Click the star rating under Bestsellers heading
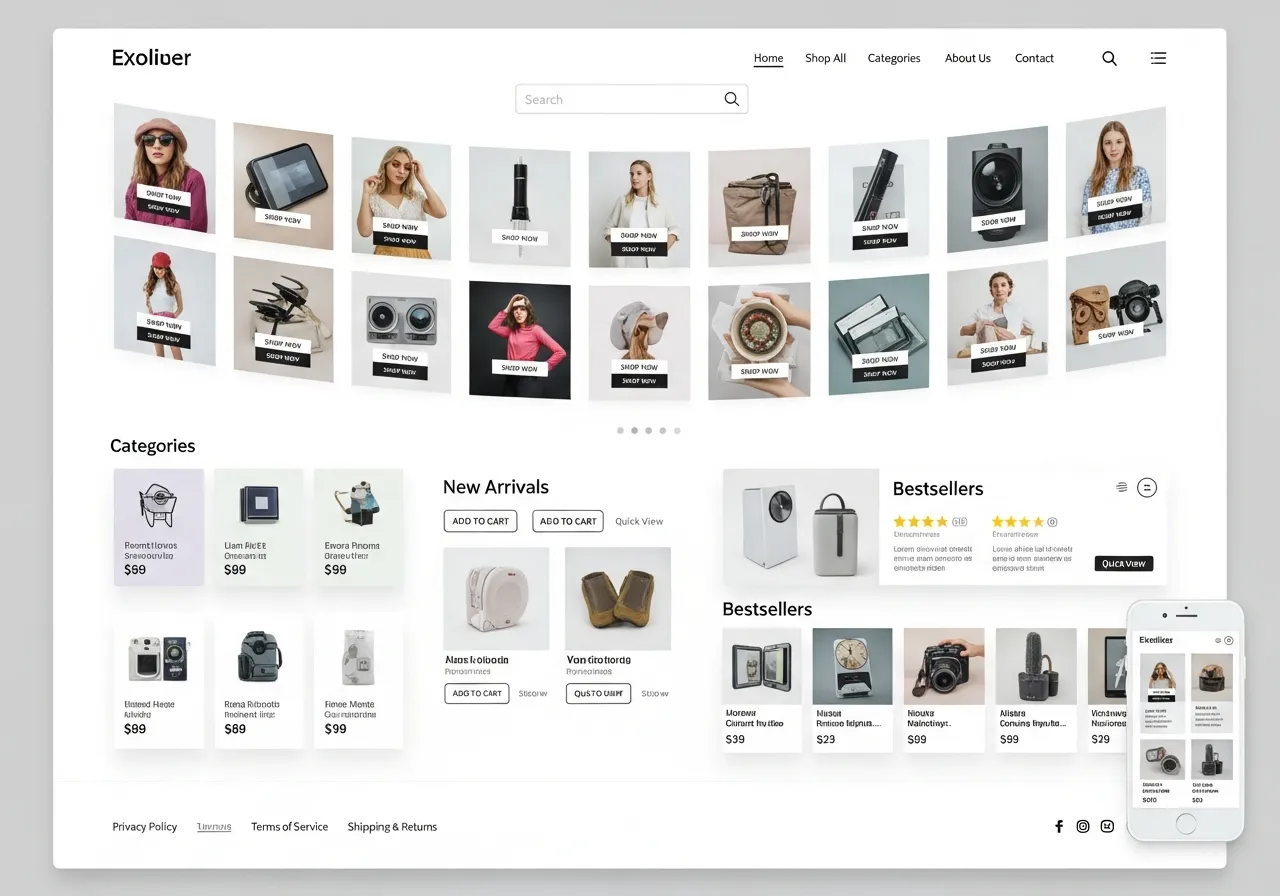The width and height of the screenshot is (1280, 896). [922, 521]
